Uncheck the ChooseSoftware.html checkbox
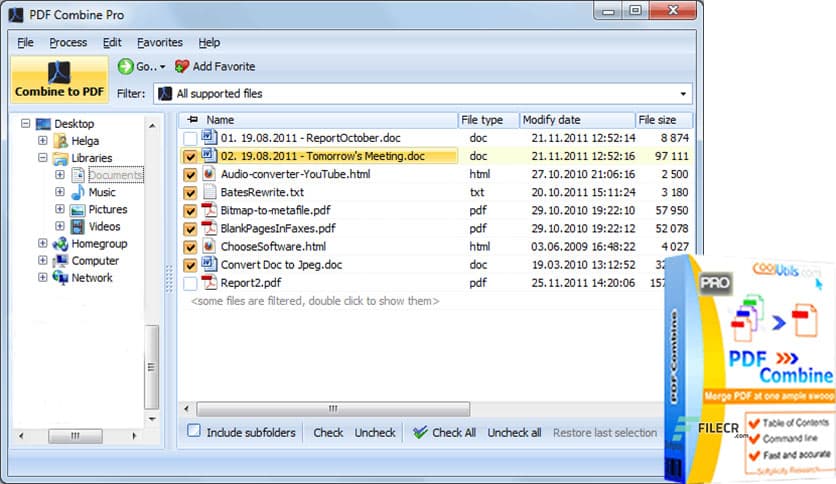The height and width of the screenshot is (484, 836). click(190, 247)
